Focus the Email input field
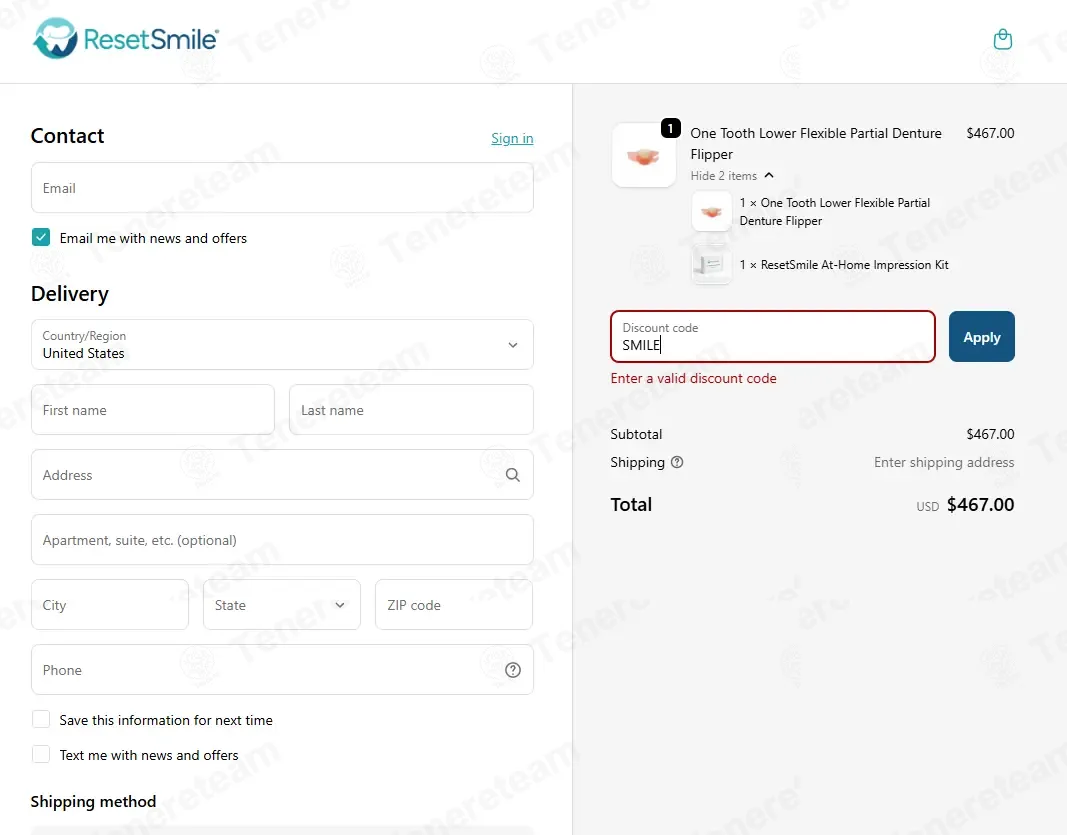Image resolution: width=1067 pixels, height=835 pixels. click(x=282, y=188)
